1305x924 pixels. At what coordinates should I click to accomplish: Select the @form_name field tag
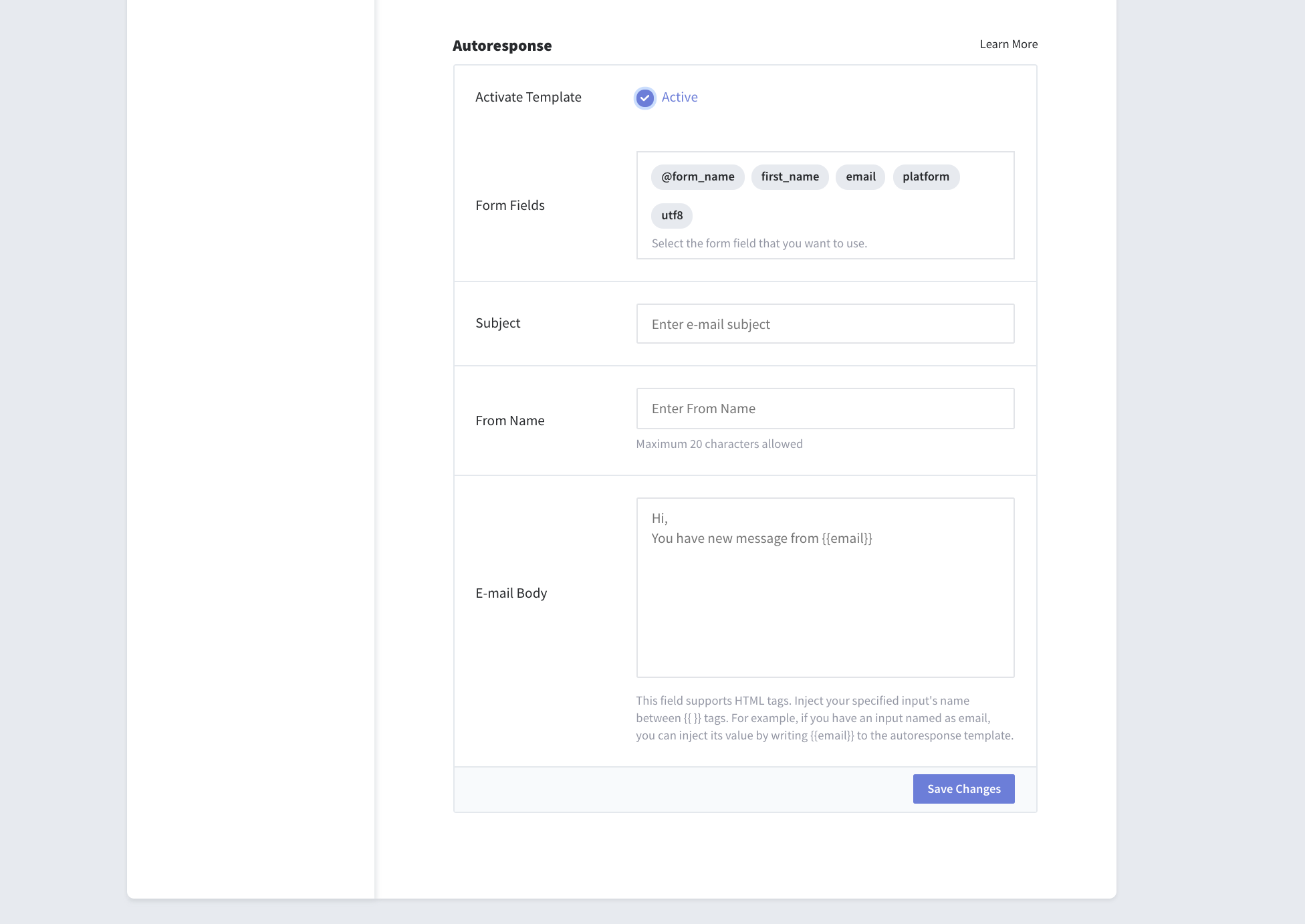pyautogui.click(x=697, y=177)
